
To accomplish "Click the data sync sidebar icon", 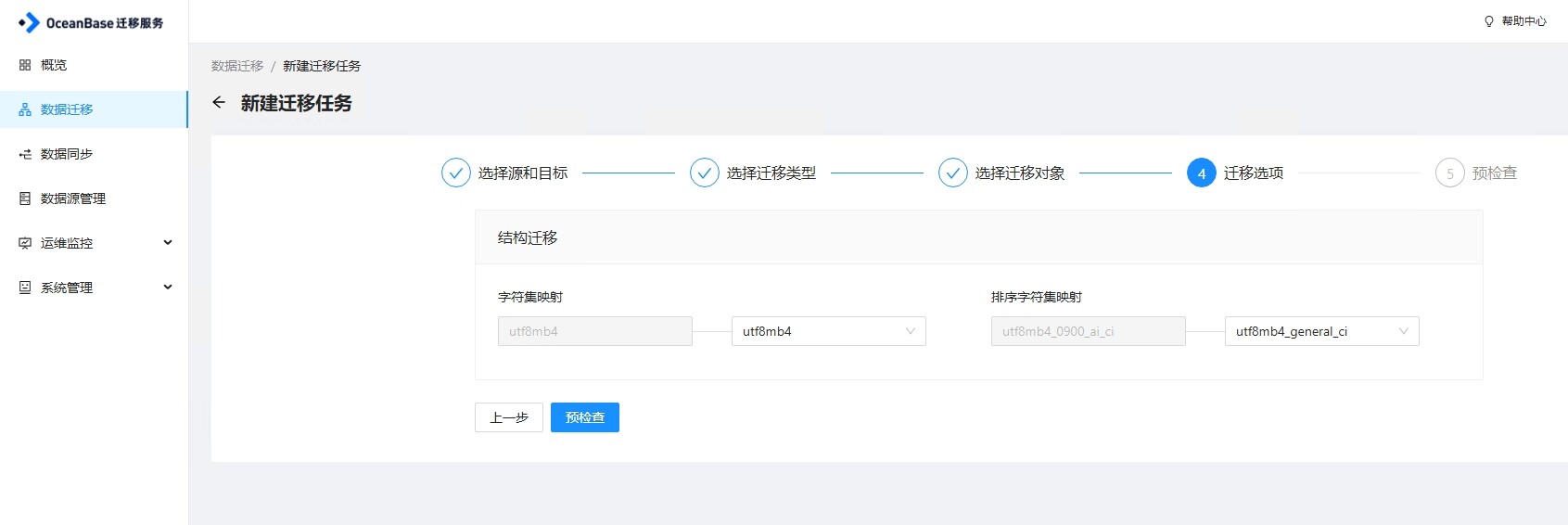I will (x=25, y=154).
